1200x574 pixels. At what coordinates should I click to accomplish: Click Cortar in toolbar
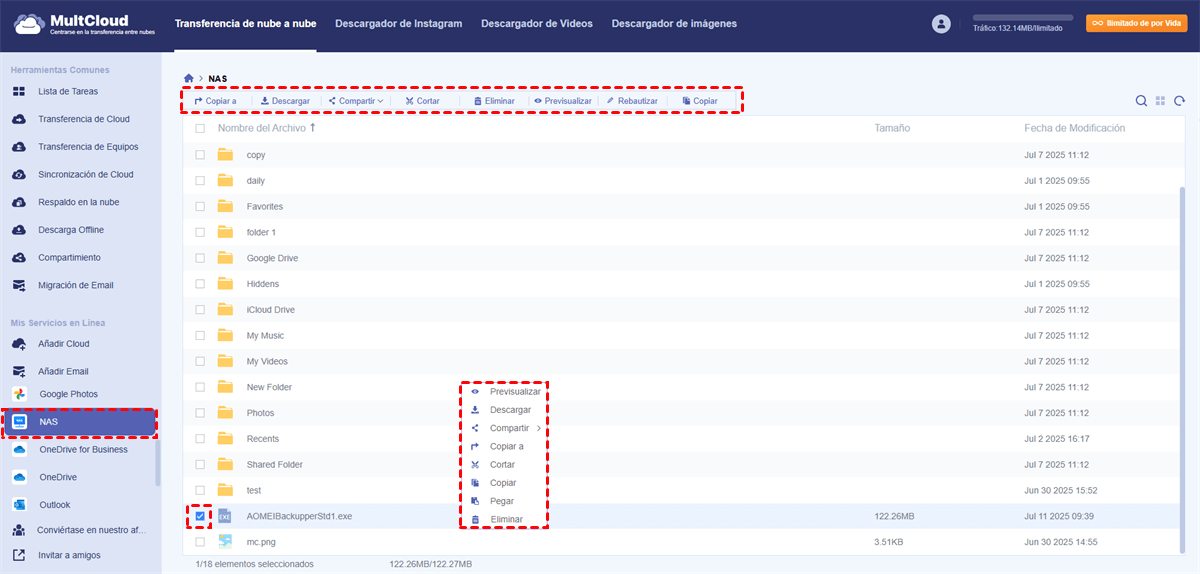pos(421,101)
